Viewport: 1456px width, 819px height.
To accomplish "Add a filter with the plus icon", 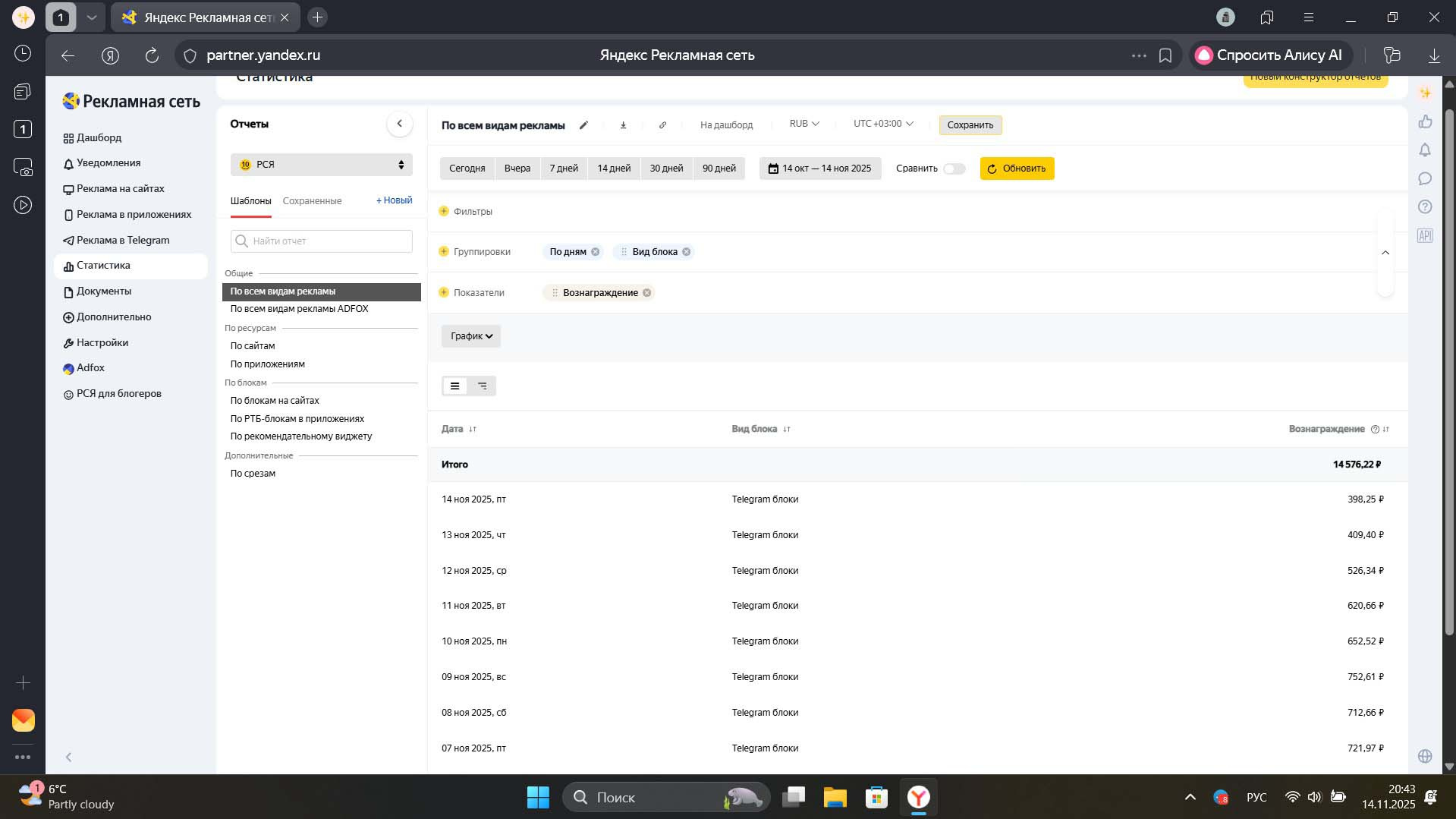I will tap(444, 211).
